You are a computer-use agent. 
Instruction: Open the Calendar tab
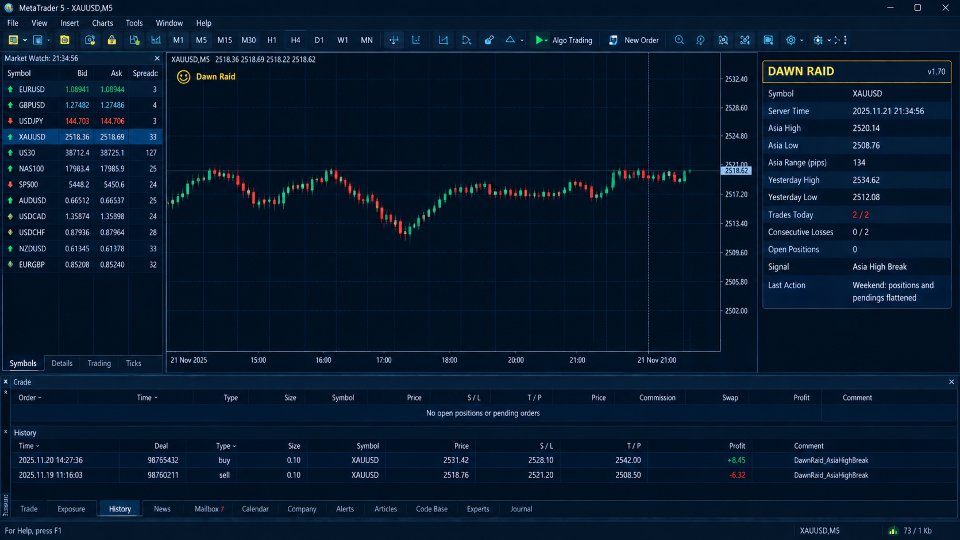point(255,509)
